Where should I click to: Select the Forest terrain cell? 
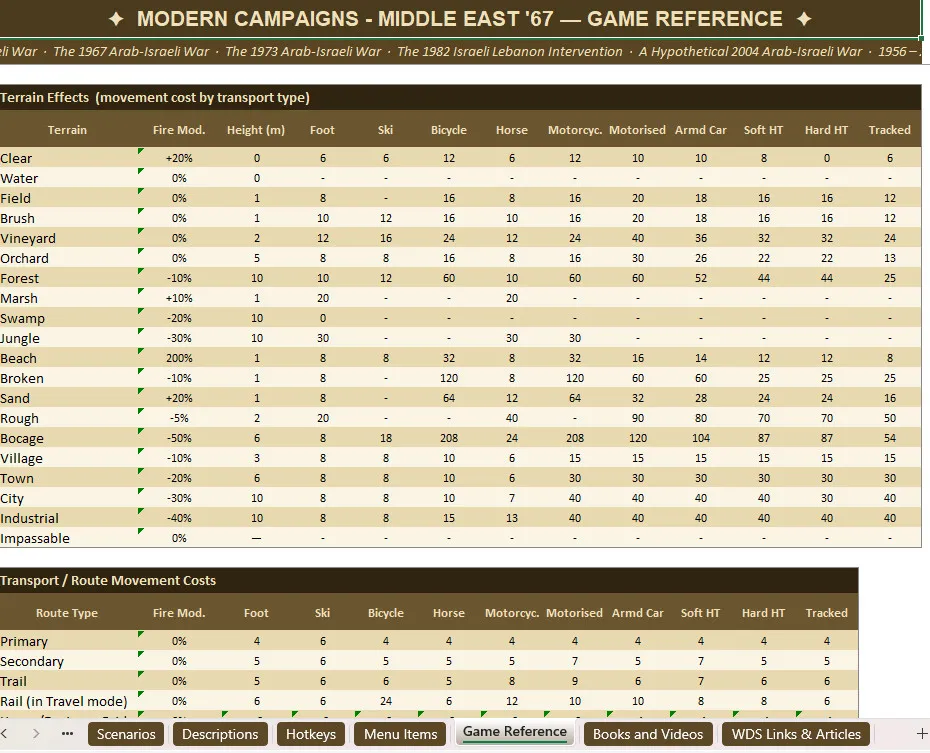tap(69, 278)
